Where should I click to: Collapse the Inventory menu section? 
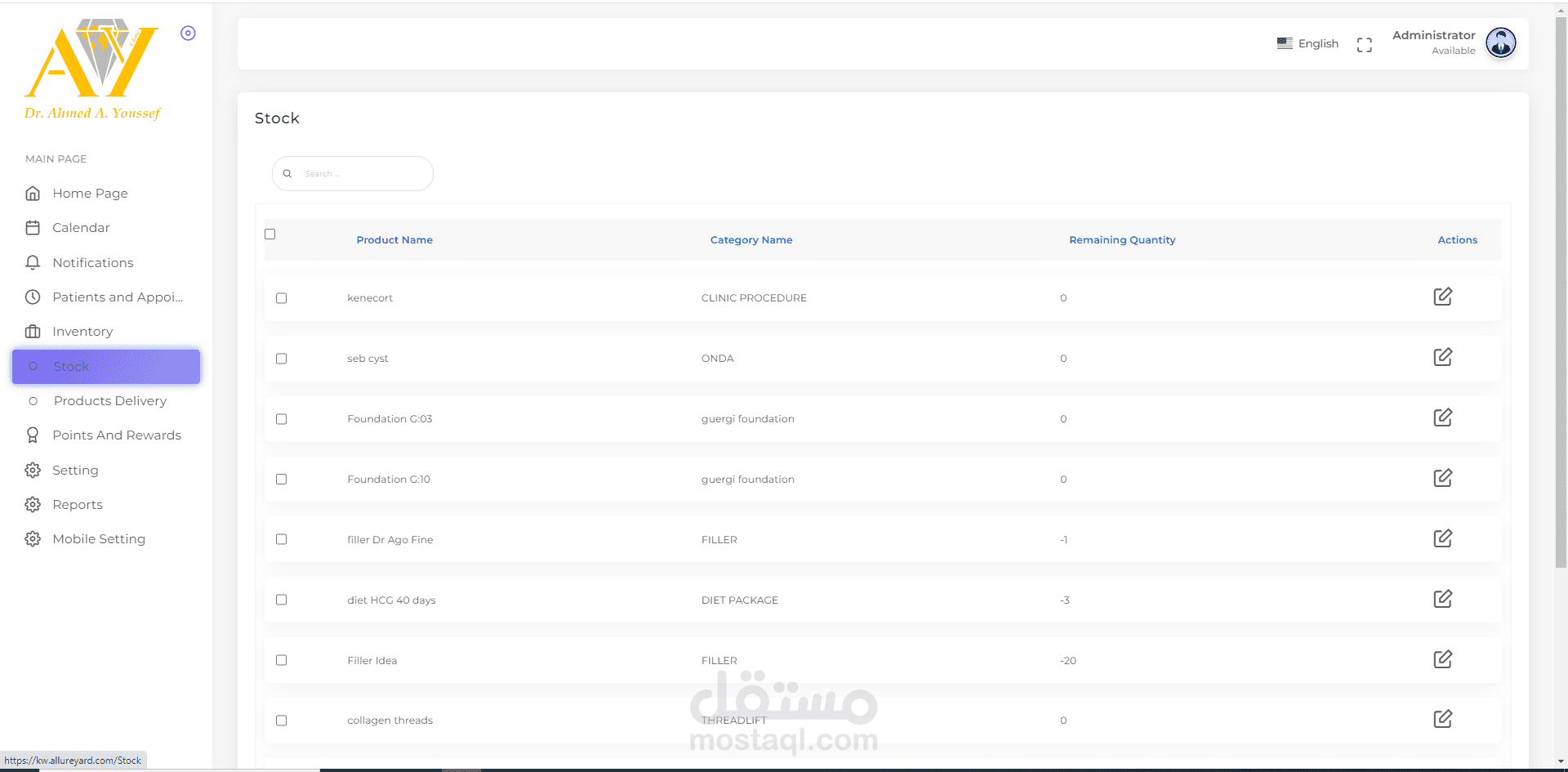[x=106, y=332]
